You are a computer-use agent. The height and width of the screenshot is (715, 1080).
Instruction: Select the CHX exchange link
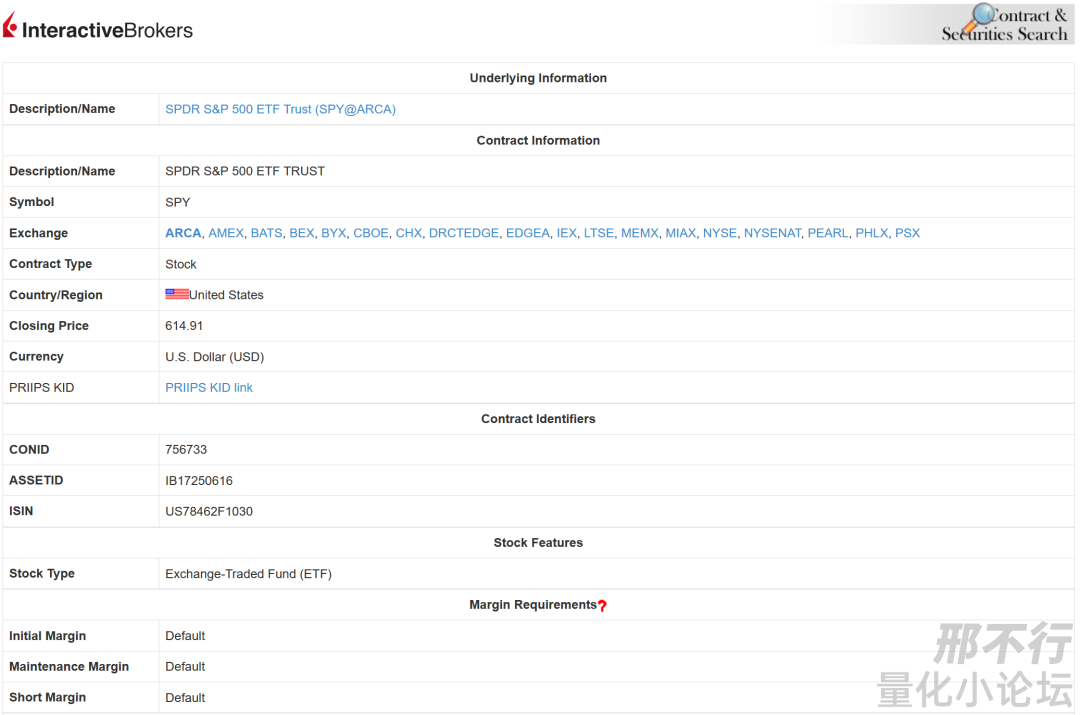[x=408, y=233]
